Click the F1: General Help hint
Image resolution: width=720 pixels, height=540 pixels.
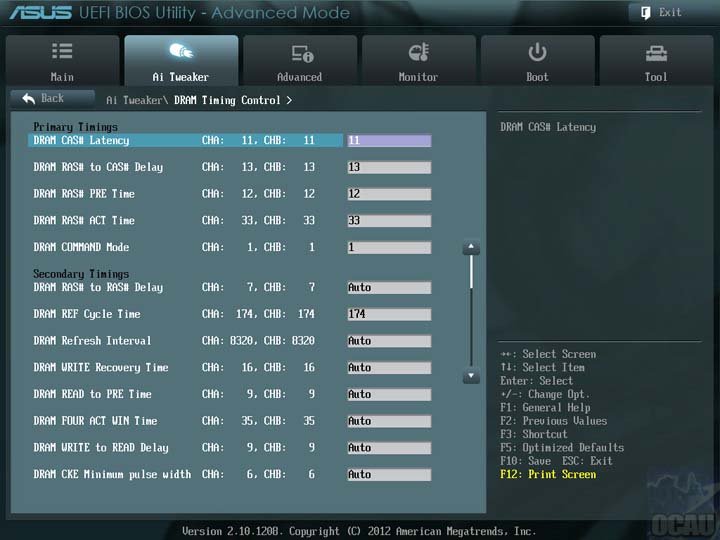coord(546,408)
